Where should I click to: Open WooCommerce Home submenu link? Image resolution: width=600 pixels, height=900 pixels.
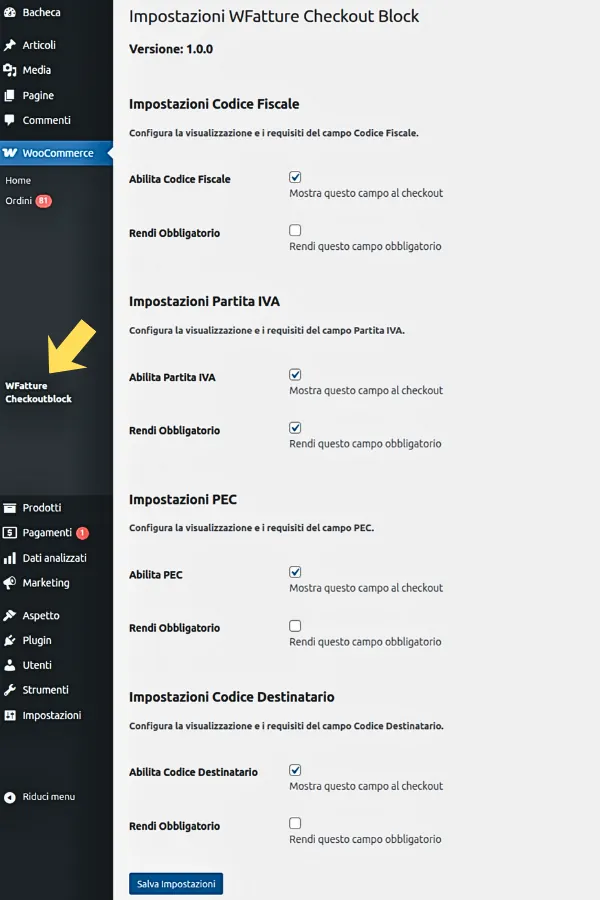tap(18, 180)
